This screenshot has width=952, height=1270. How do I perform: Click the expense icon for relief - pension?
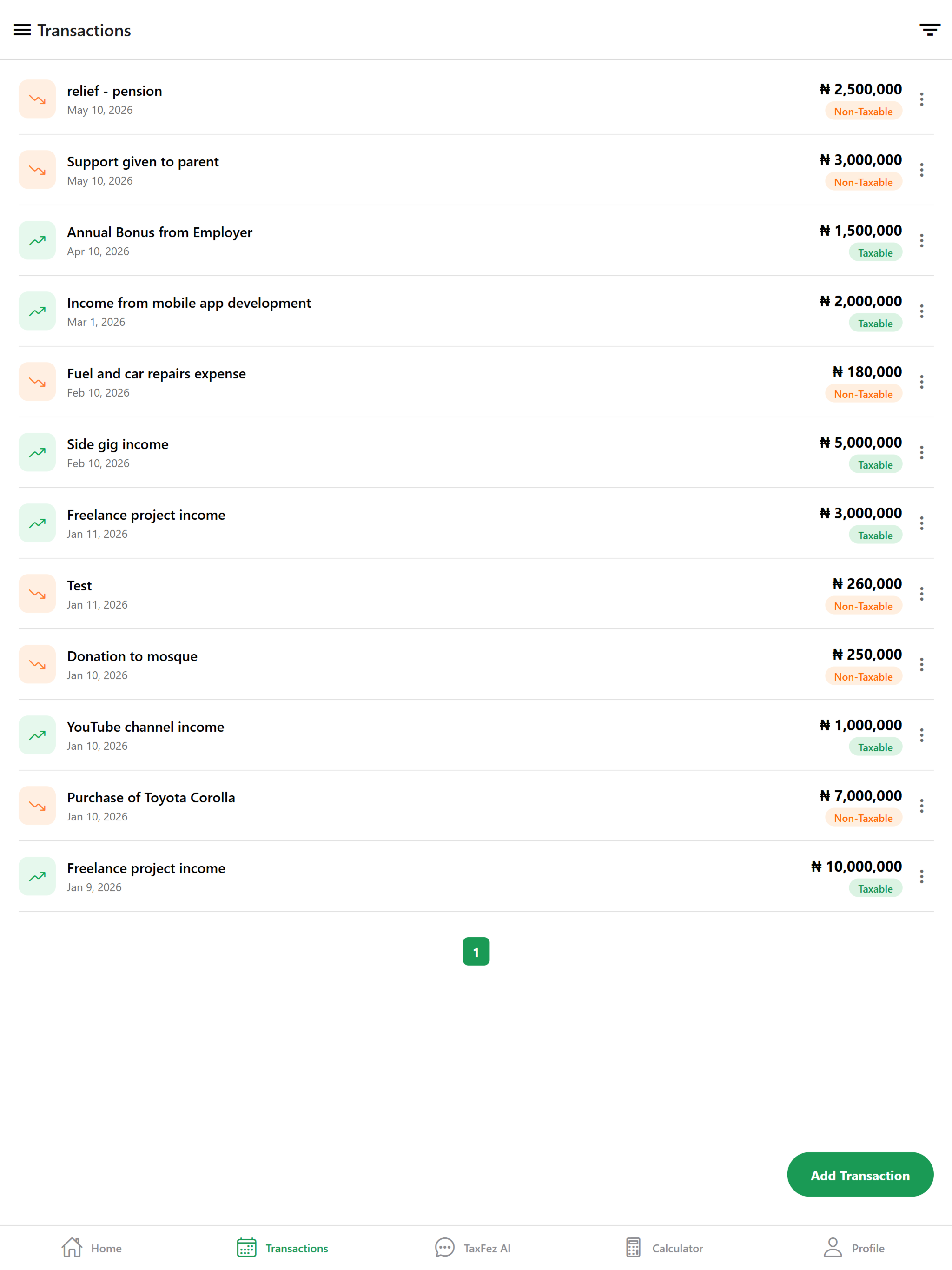point(37,99)
